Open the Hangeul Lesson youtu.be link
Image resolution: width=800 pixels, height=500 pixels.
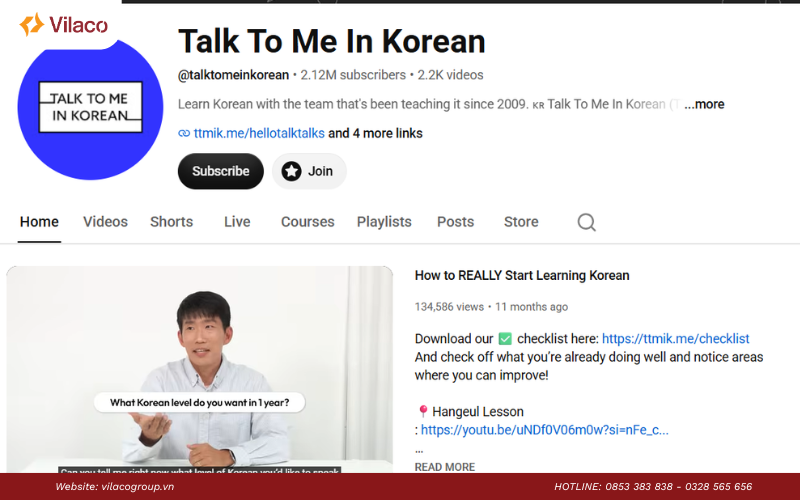pyautogui.click(x=544, y=430)
